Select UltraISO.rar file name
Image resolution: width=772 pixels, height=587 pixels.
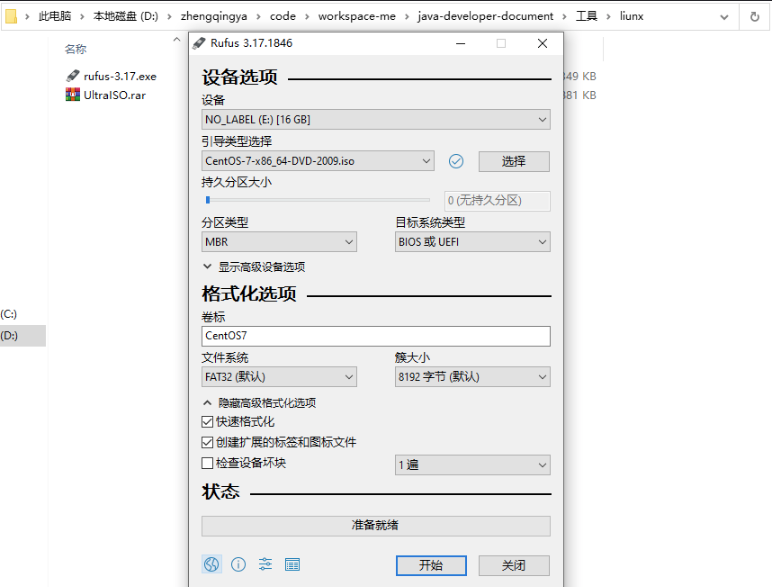(115, 95)
